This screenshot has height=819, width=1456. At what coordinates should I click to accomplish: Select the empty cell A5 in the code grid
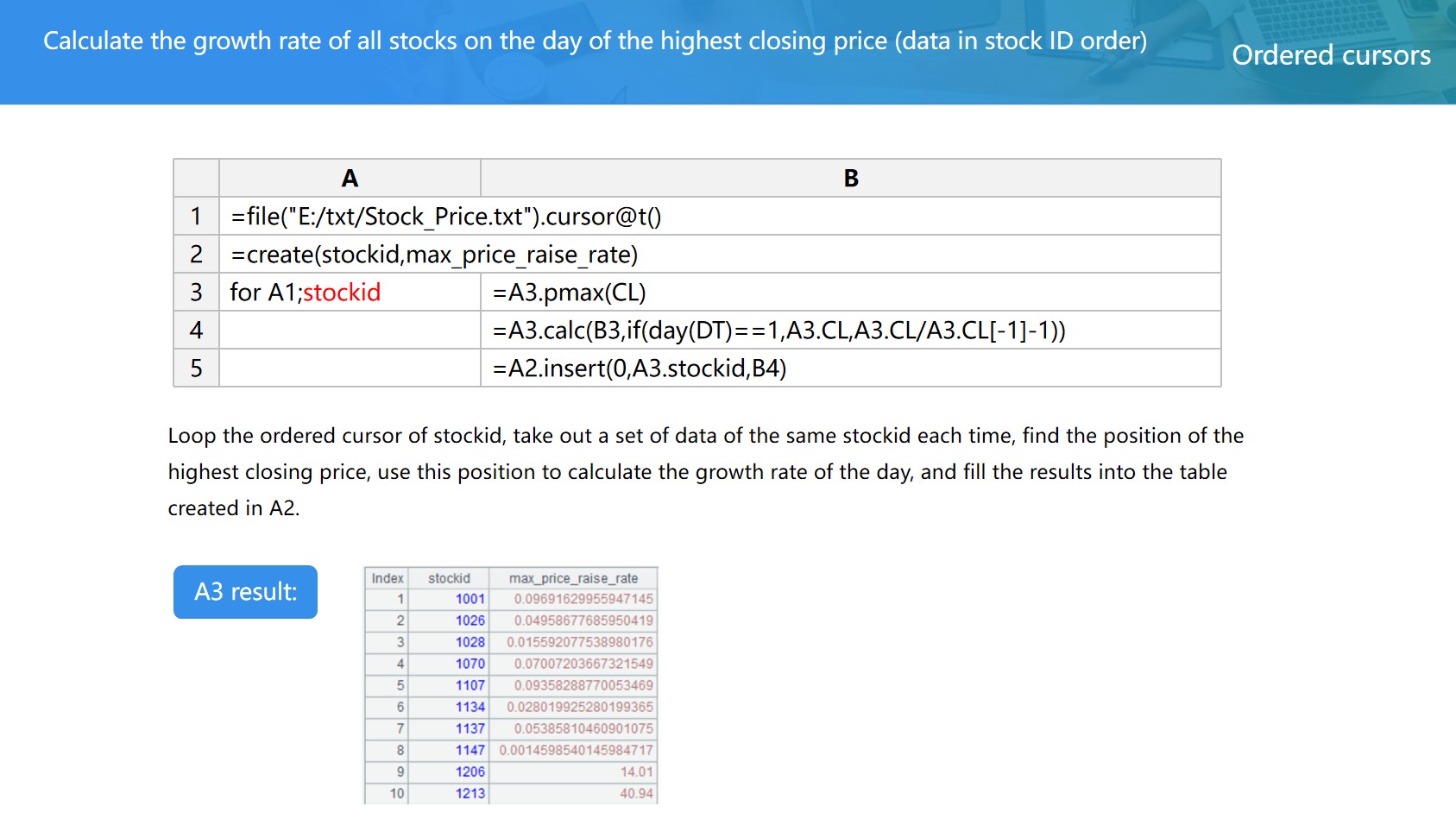350,369
